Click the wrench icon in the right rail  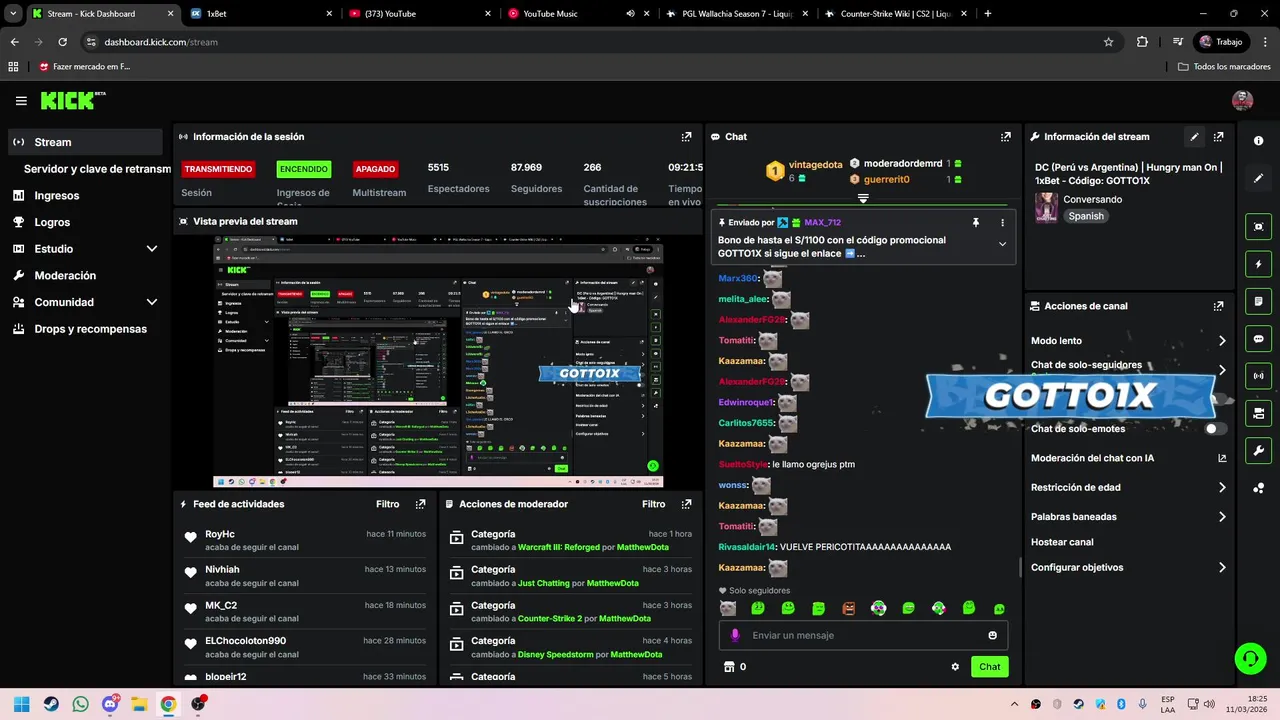(x=1258, y=451)
